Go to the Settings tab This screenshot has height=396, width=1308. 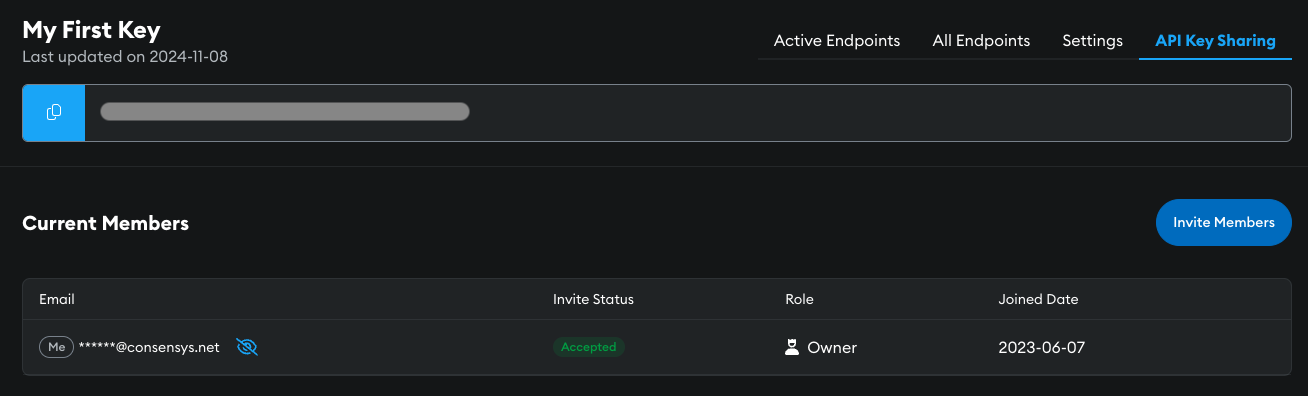[x=1092, y=41]
